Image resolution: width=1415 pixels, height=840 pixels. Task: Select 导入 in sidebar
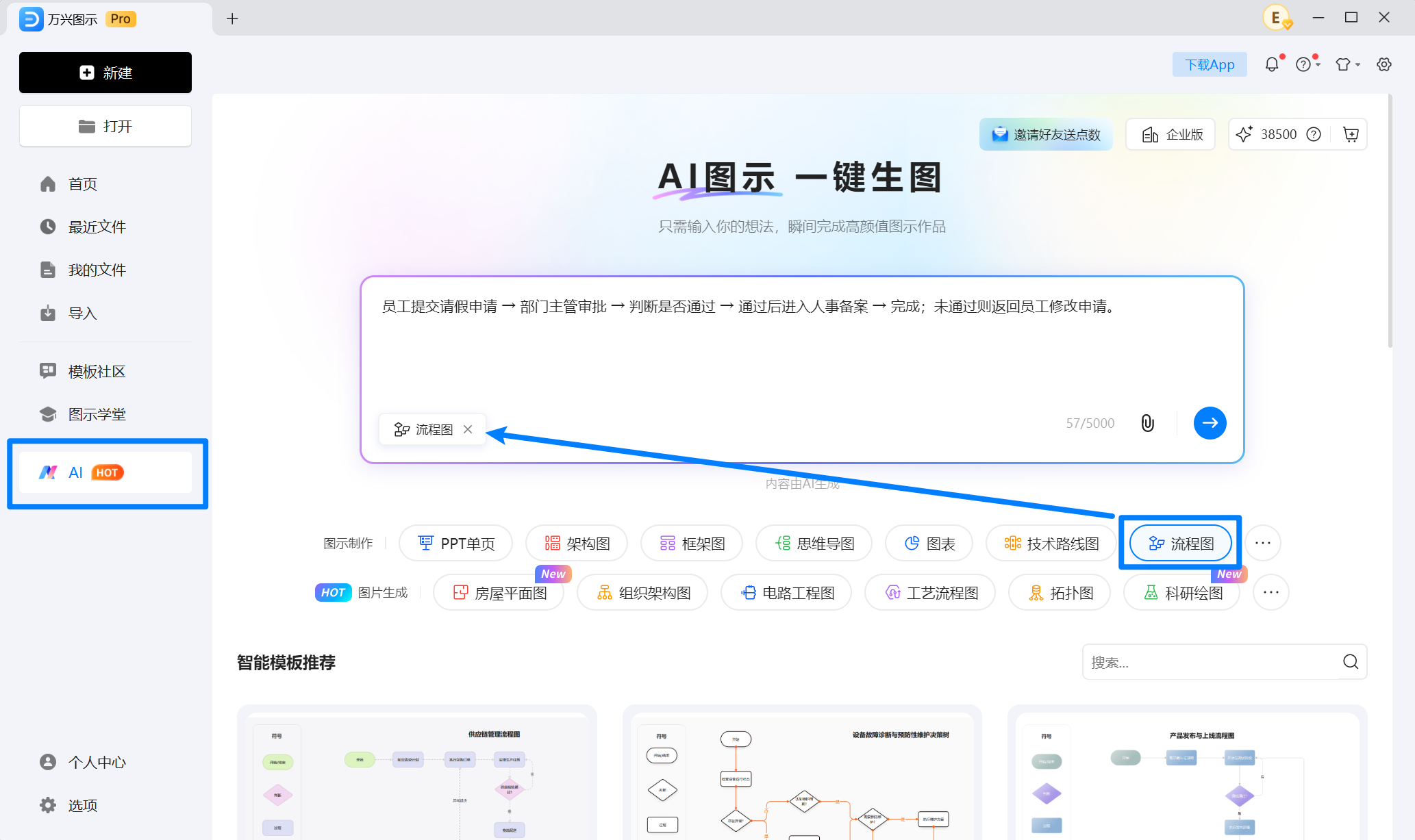pyautogui.click(x=105, y=313)
